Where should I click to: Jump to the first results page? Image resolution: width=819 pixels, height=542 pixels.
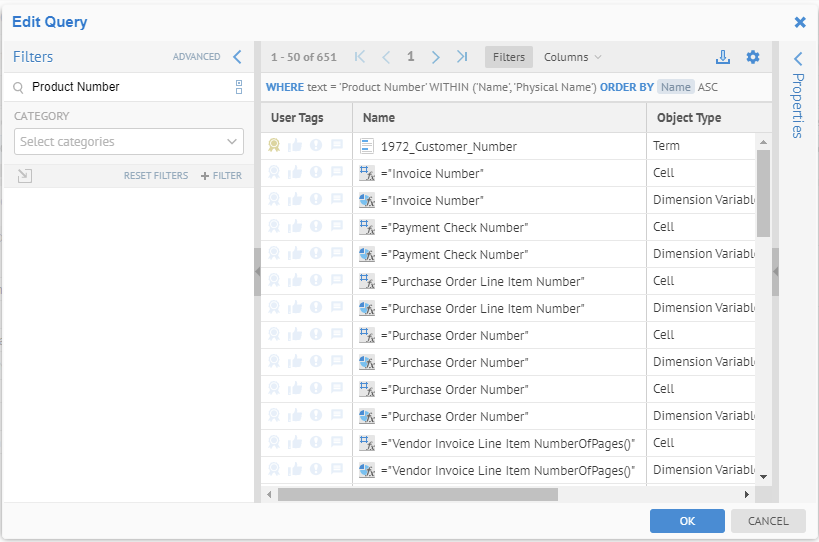360,57
